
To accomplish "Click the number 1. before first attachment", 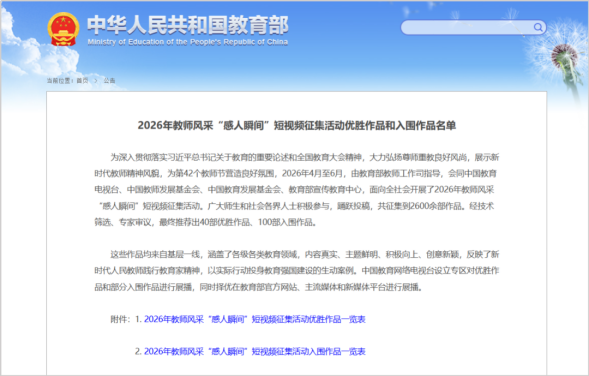I will point(138,319).
